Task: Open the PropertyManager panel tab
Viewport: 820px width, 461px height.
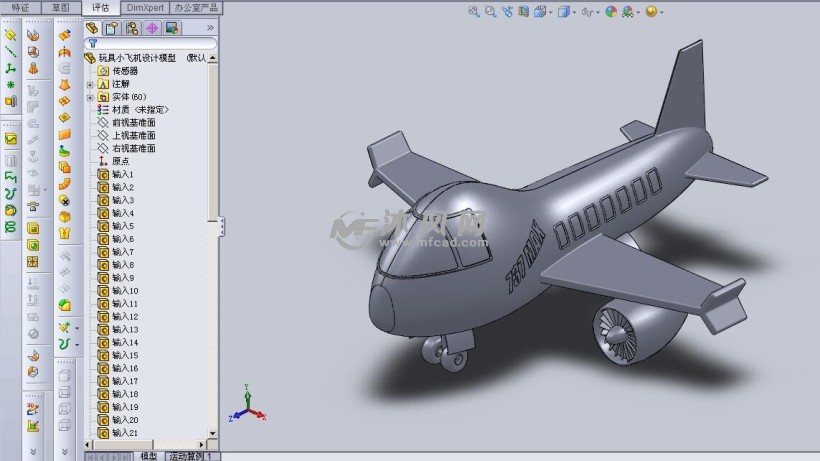Action: (x=112, y=28)
